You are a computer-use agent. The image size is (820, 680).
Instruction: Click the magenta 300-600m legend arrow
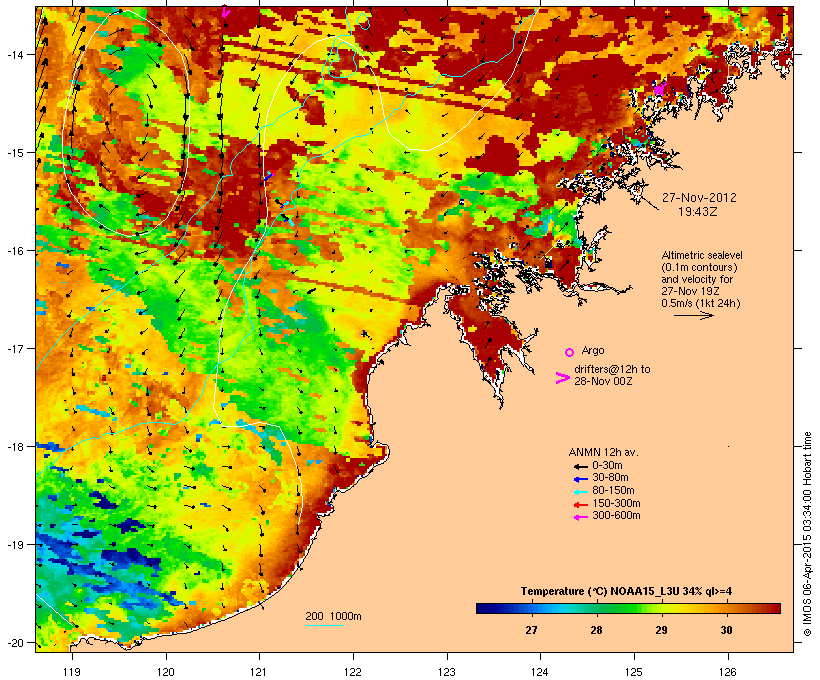point(580,517)
